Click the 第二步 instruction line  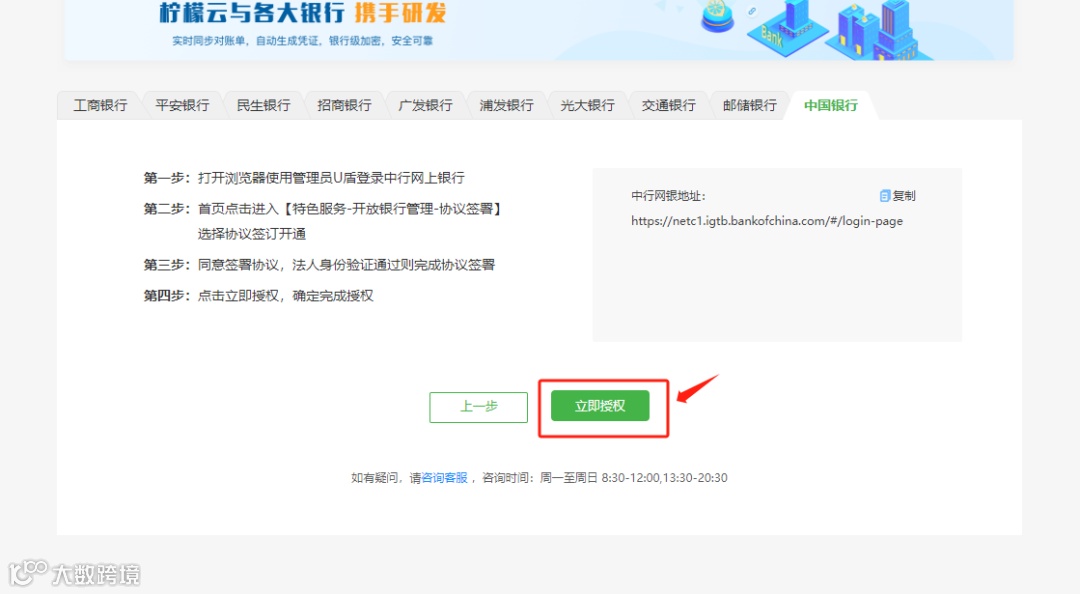pyautogui.click(x=322, y=209)
